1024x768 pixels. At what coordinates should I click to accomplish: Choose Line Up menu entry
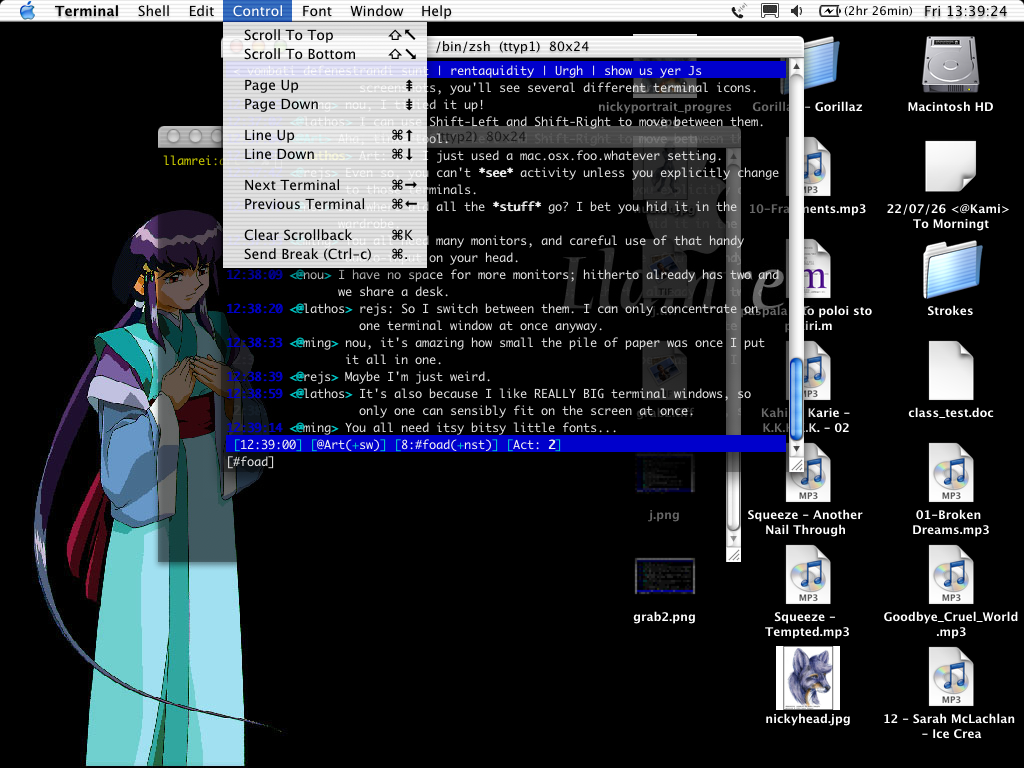(325, 135)
